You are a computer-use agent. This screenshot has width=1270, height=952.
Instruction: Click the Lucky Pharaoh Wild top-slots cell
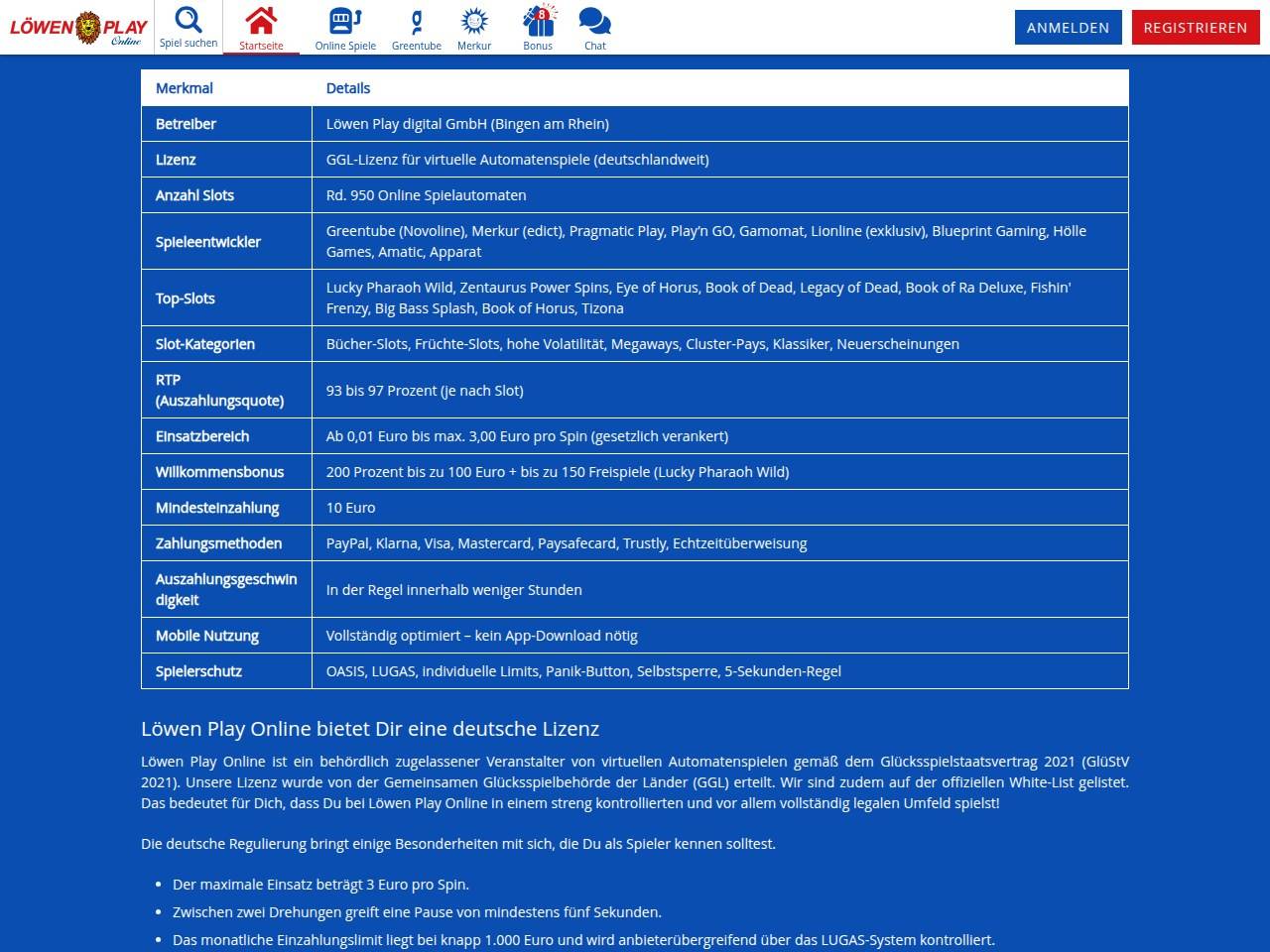tap(719, 297)
